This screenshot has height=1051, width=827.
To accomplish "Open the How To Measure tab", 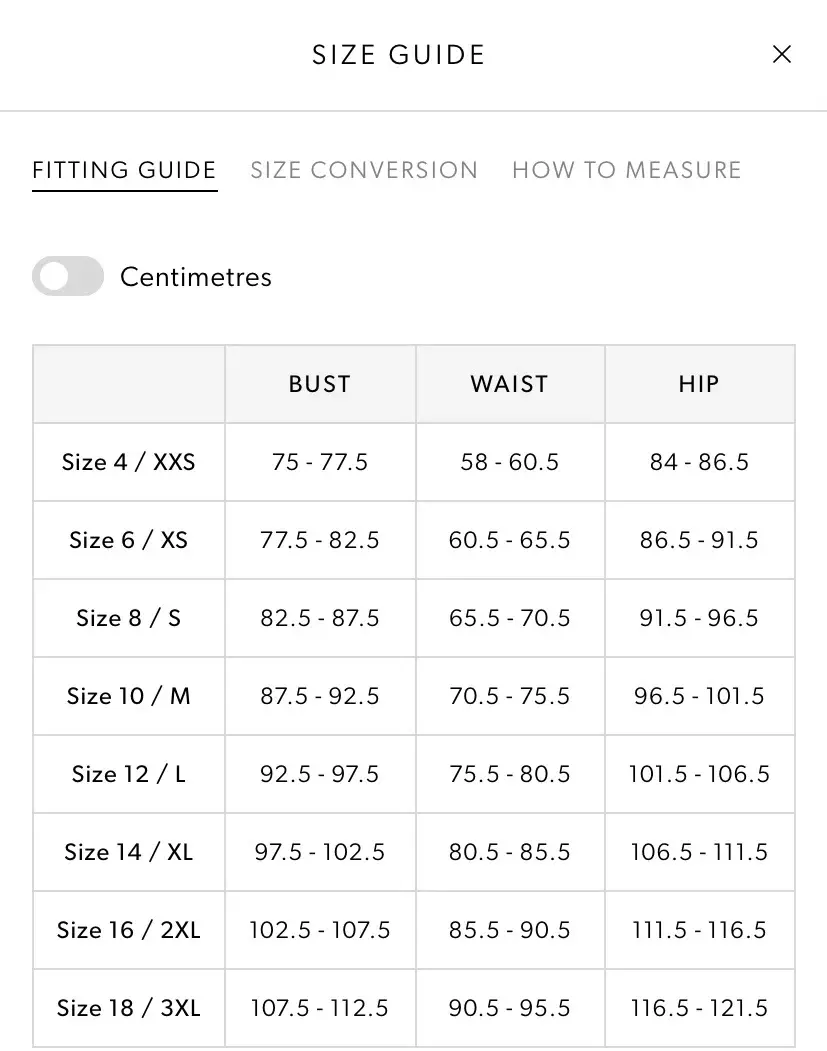I will [627, 170].
